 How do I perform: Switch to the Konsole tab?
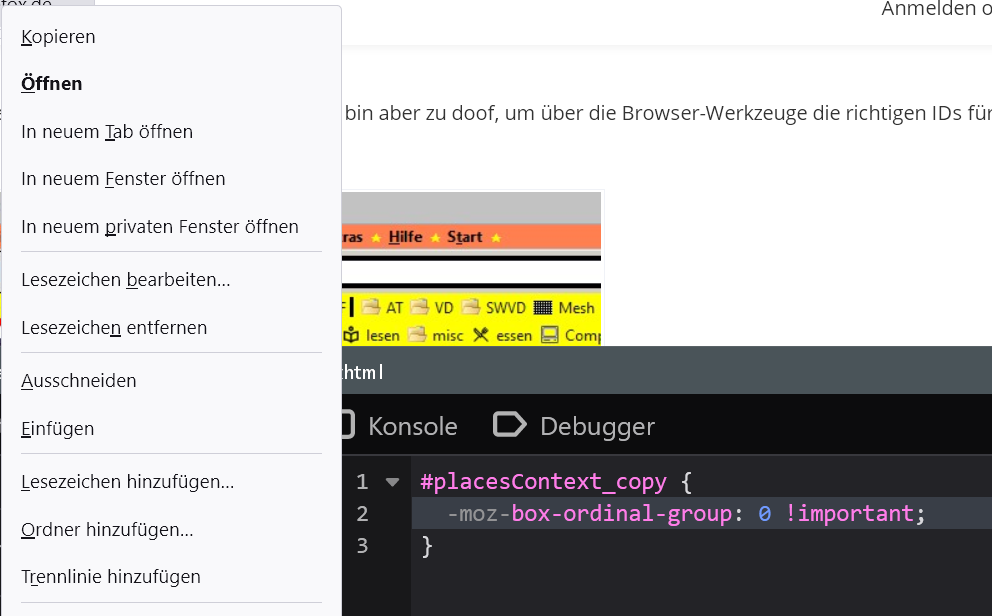coord(411,426)
